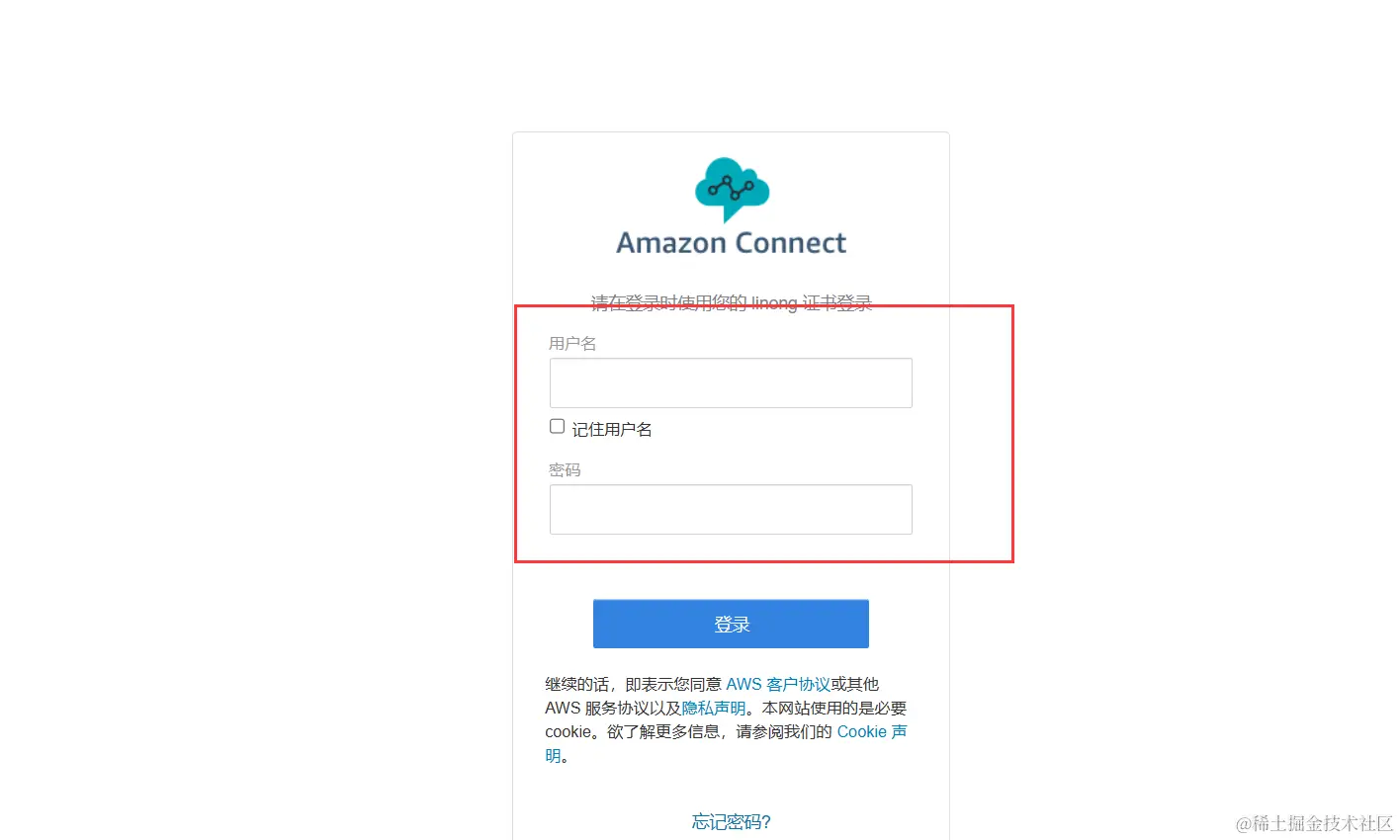
Task: Open the 隐私声明 link
Action: (714, 708)
